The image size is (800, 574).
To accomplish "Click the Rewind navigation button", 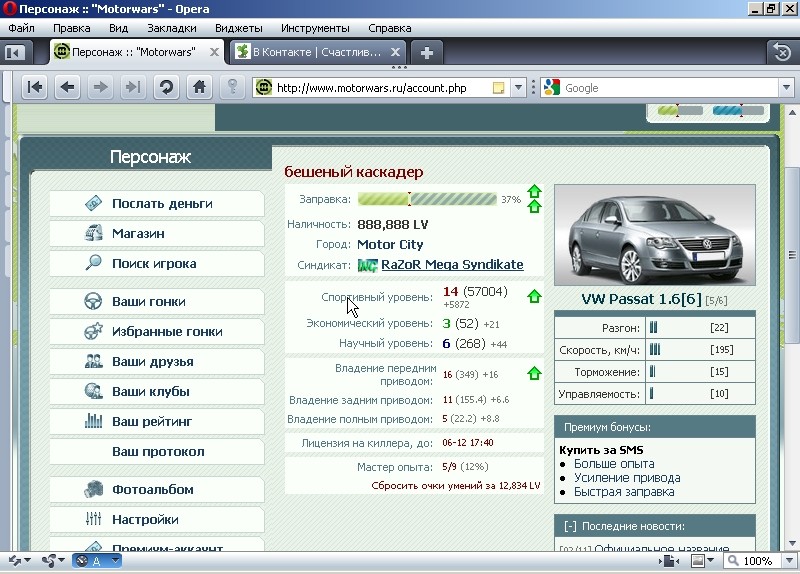I will click(35, 87).
